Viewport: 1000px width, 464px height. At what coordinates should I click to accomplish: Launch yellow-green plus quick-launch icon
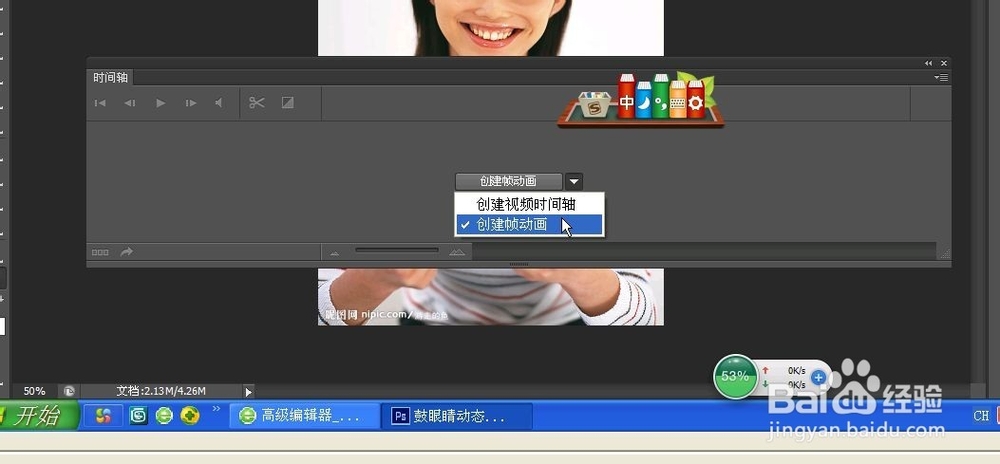pyautogui.click(x=190, y=416)
